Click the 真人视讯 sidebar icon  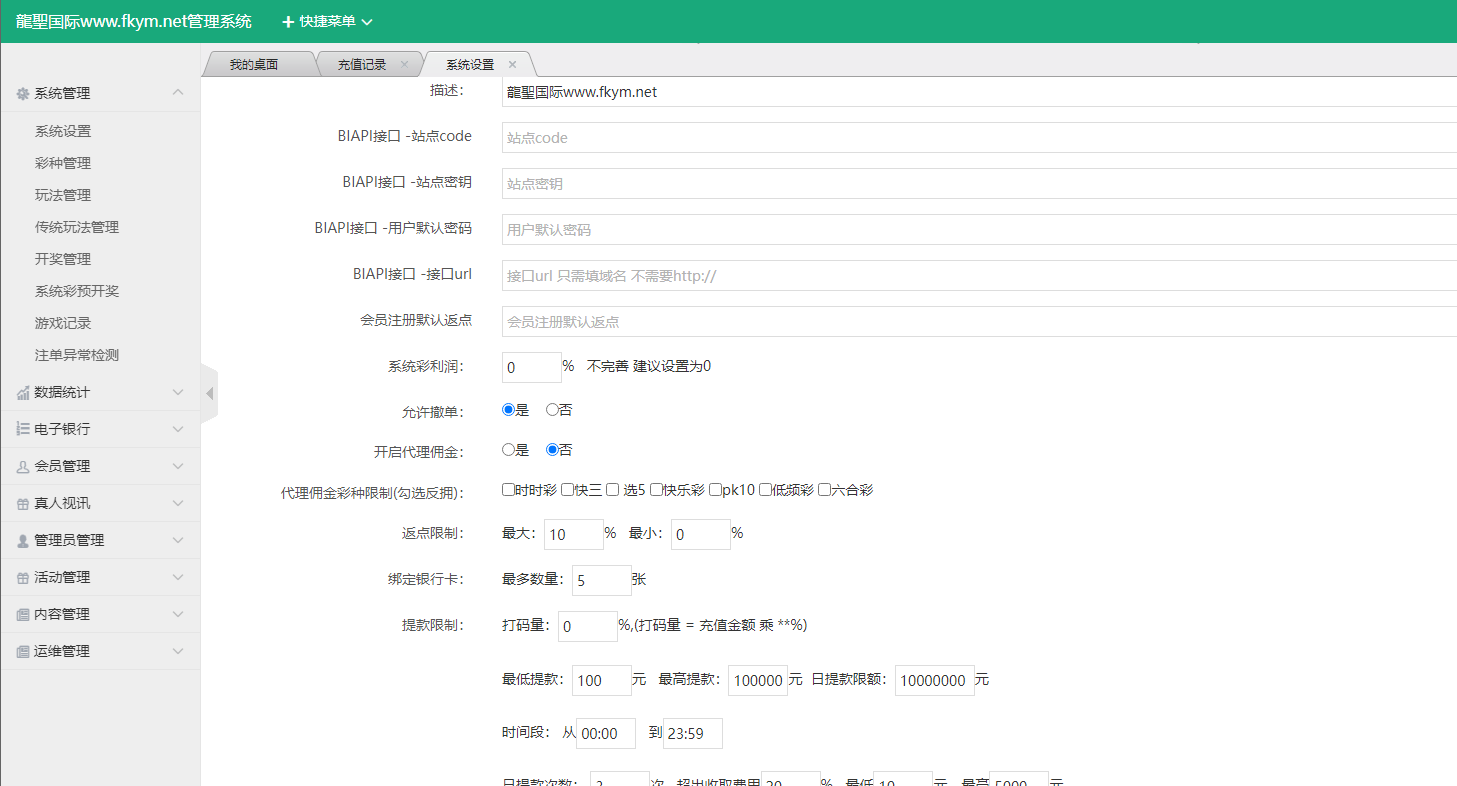25,502
